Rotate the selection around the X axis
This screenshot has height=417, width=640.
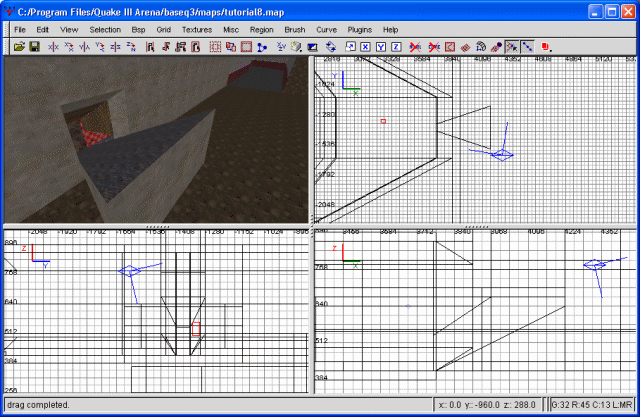coord(69,47)
